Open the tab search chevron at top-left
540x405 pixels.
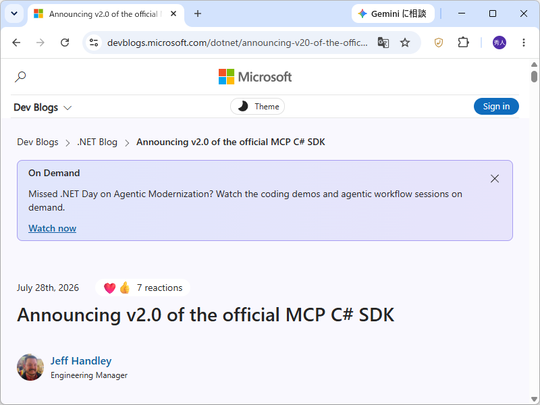pos(14,14)
